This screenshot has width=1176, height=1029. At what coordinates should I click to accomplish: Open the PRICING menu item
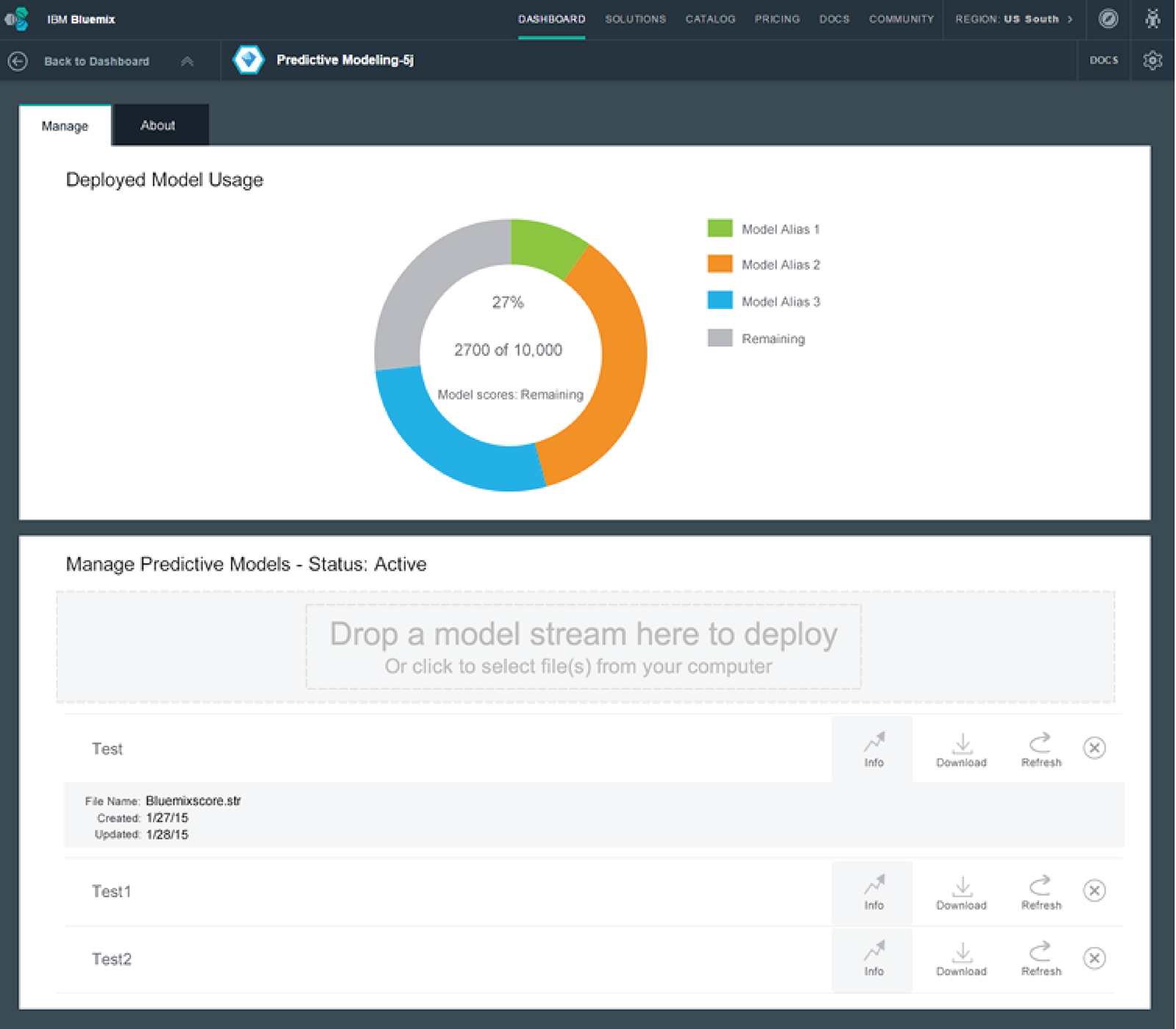pyautogui.click(x=777, y=19)
